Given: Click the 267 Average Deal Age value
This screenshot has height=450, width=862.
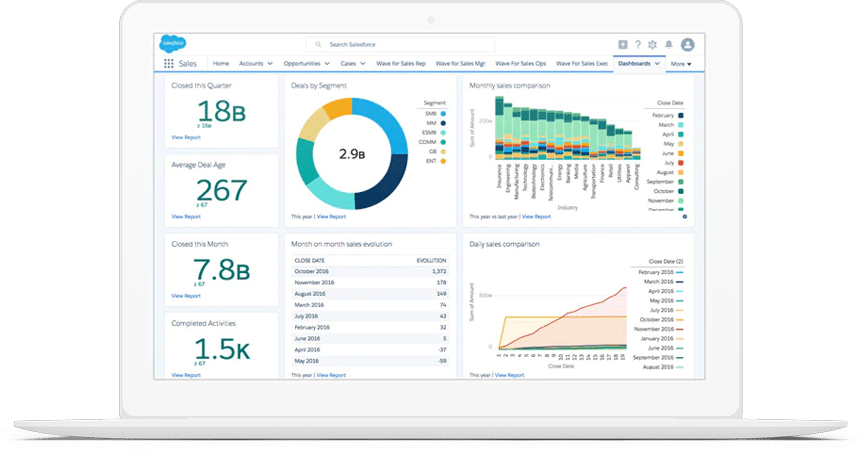Looking at the screenshot, I should [x=222, y=191].
